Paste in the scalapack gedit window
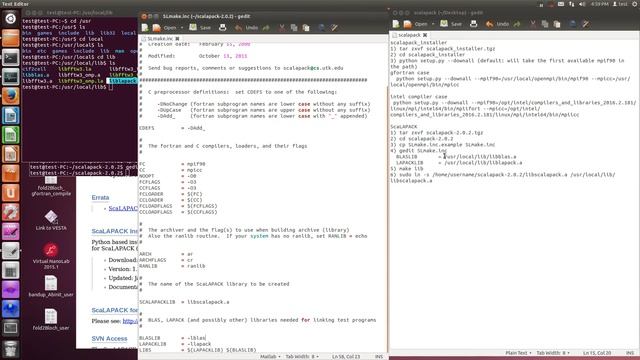 [x=557, y=24]
